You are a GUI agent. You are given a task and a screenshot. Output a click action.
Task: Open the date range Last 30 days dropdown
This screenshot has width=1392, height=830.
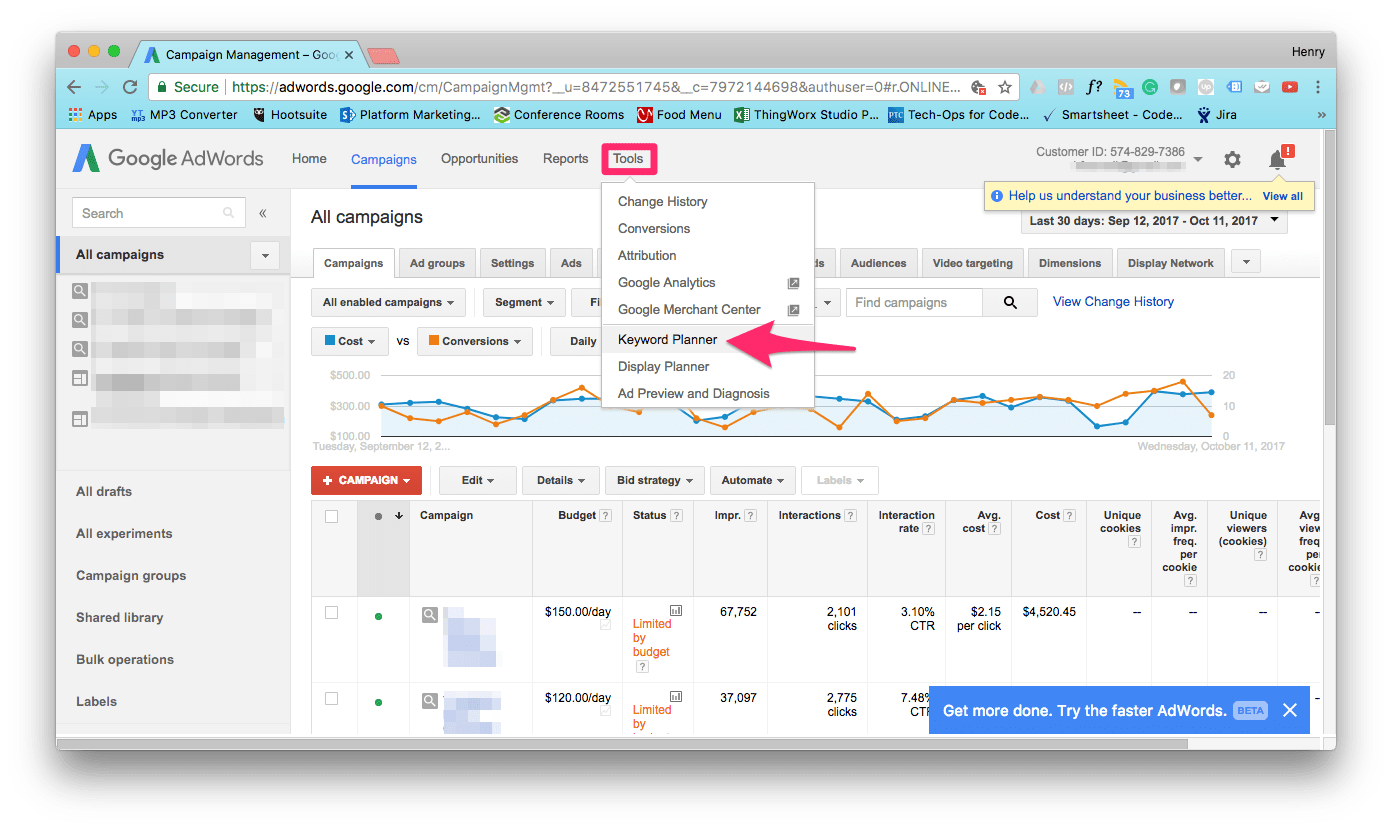tap(1154, 221)
